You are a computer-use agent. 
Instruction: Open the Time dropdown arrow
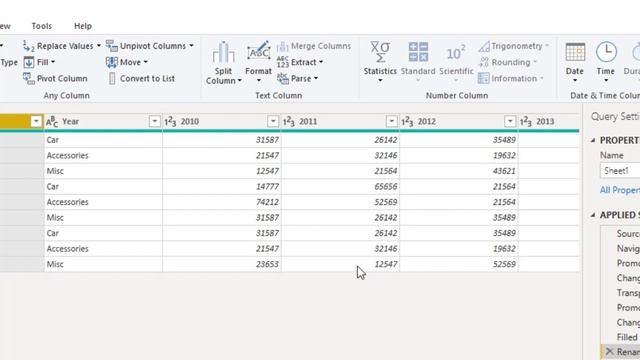[606, 80]
